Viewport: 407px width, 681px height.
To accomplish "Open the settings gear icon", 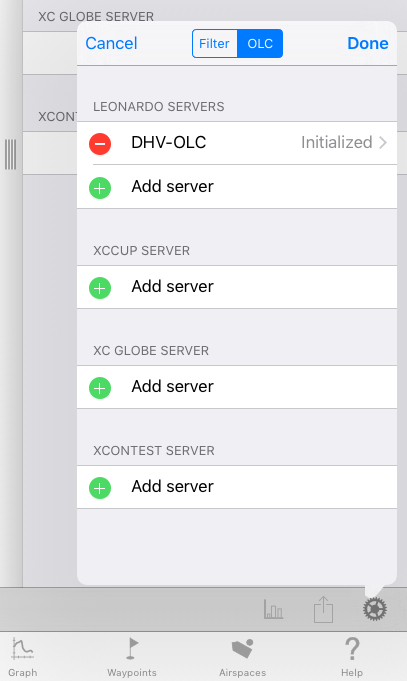I will (x=374, y=609).
